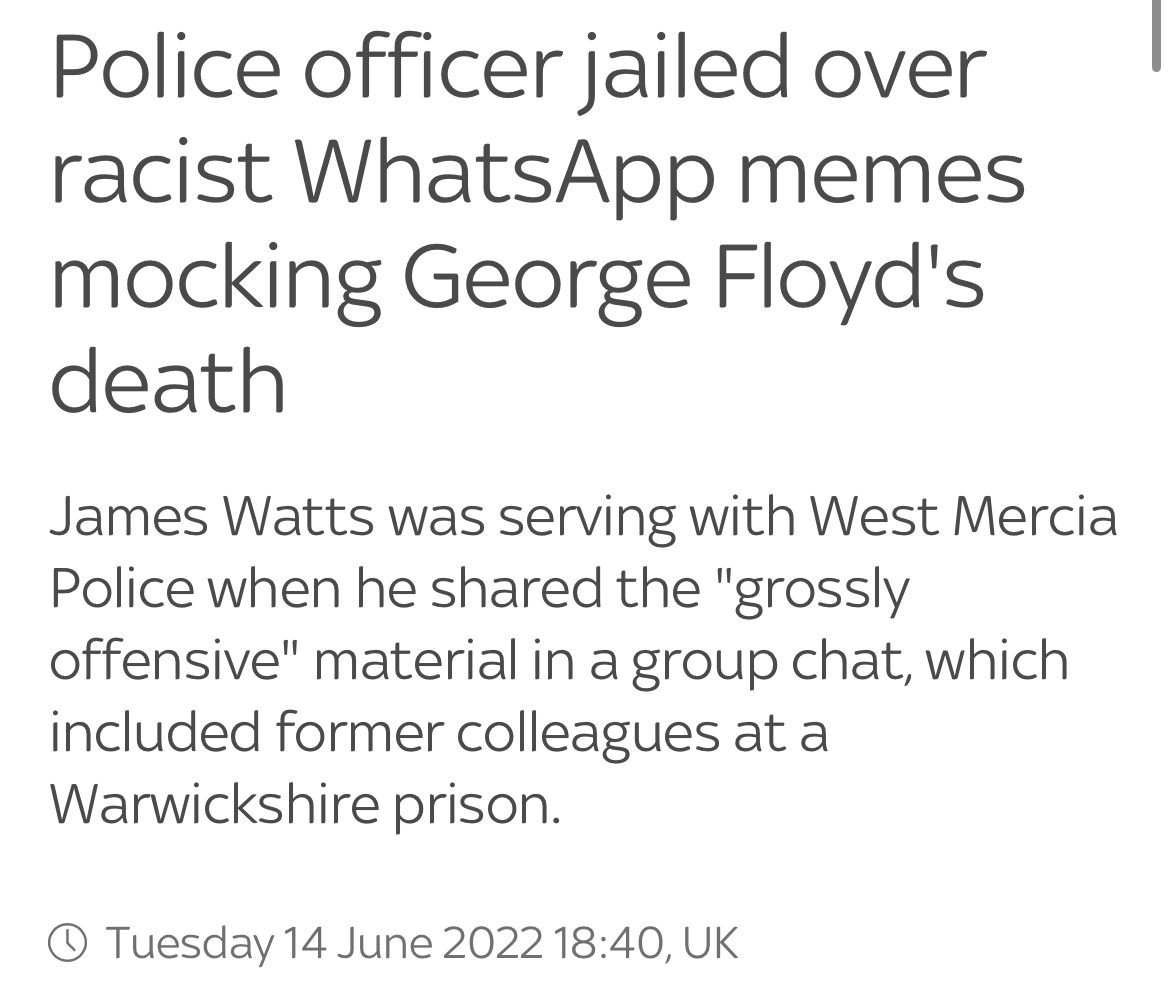This screenshot has height=994, width=1170.
Task: Click the name 'James Watts' in the summary
Action: coord(212,516)
